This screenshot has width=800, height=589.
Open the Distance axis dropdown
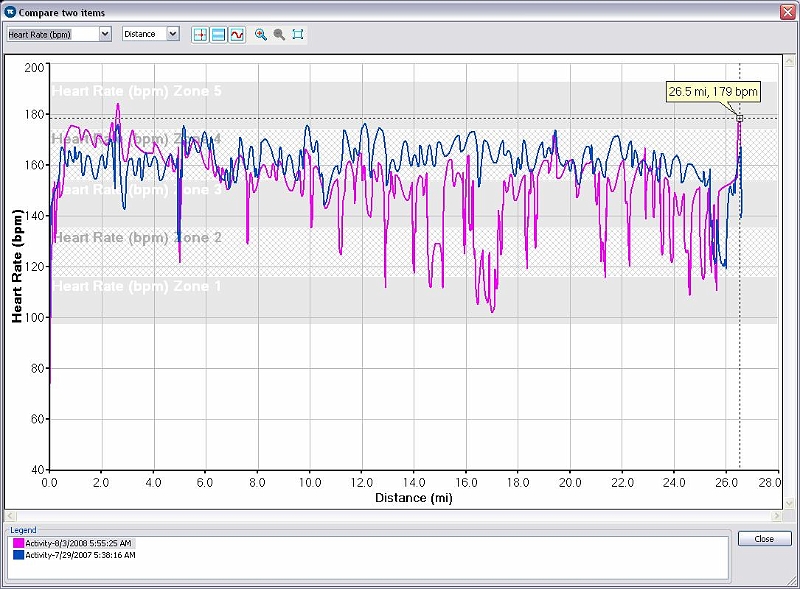(x=173, y=34)
